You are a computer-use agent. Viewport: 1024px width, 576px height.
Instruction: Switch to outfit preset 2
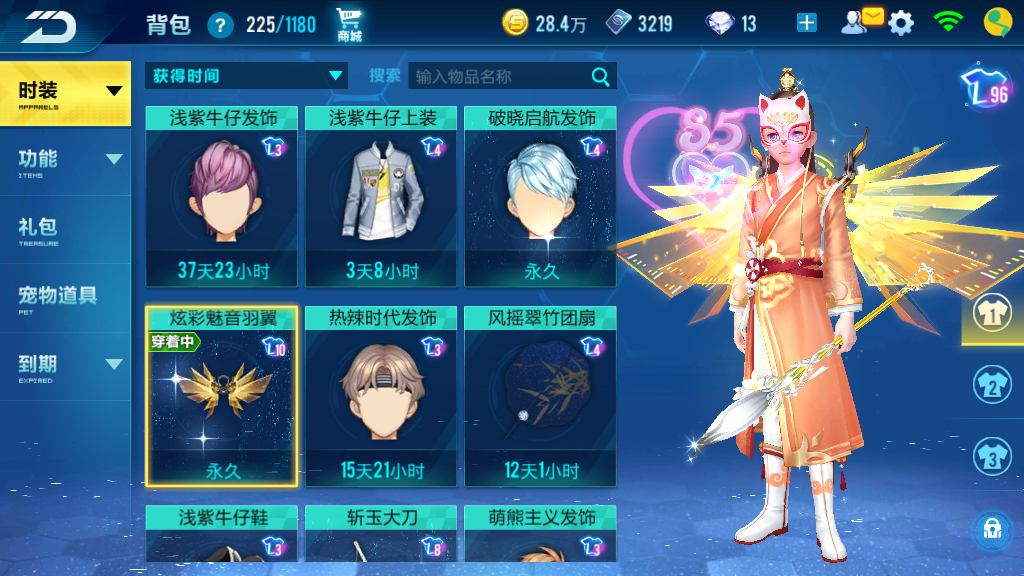[992, 385]
